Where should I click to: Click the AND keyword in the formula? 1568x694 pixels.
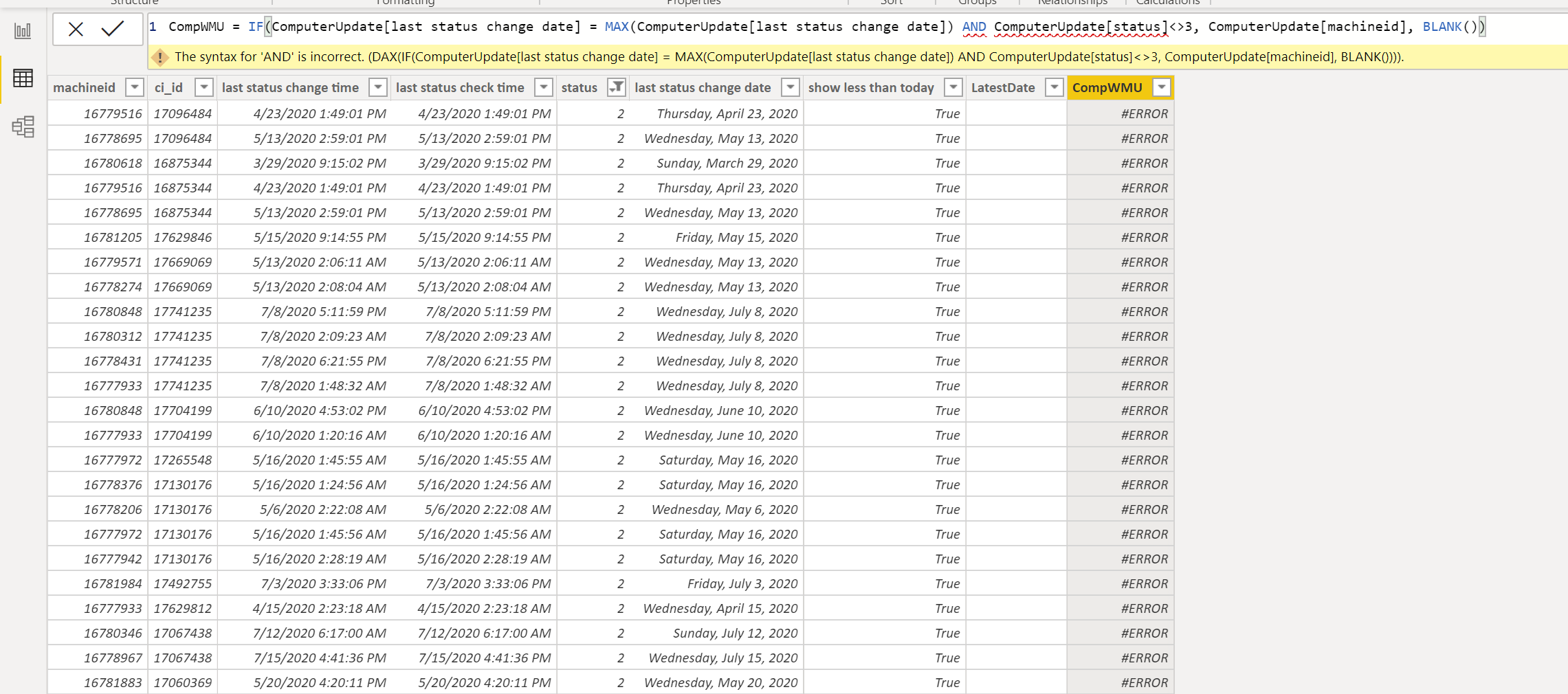tap(973, 27)
